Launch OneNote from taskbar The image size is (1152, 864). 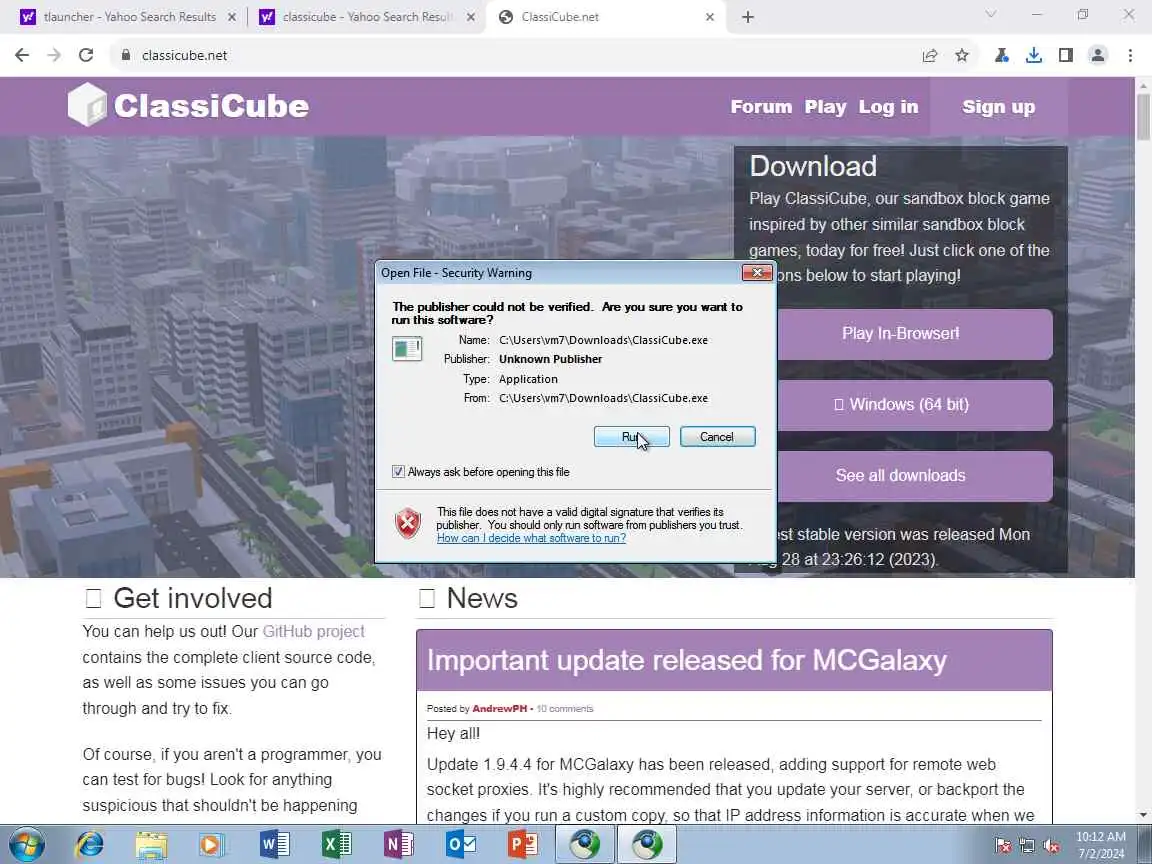click(x=399, y=844)
